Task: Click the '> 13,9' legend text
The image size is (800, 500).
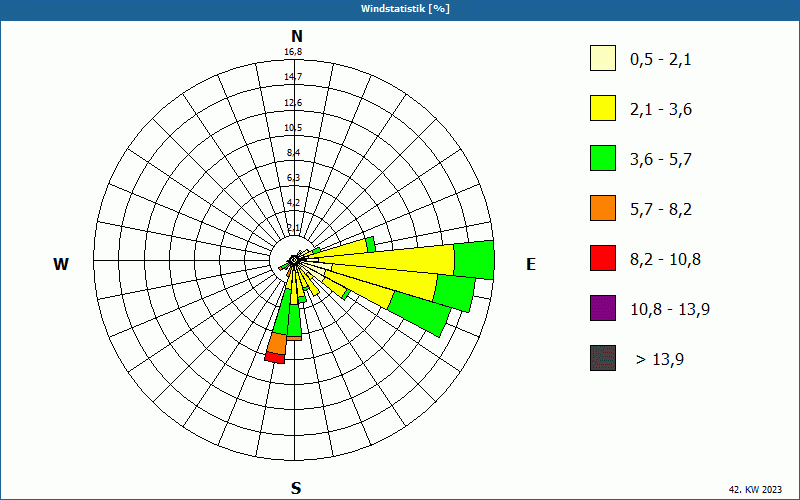Action: (x=660, y=360)
